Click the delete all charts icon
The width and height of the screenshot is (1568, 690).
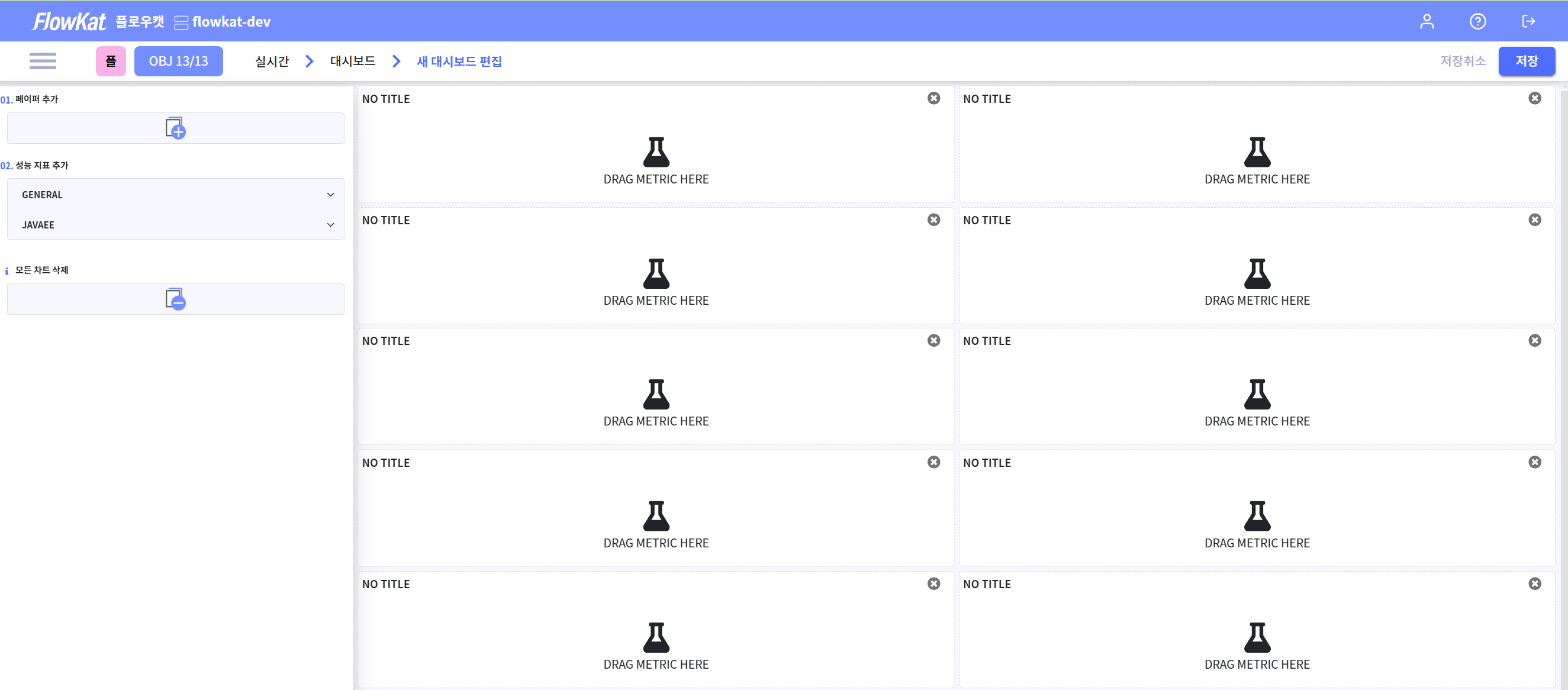coord(175,299)
